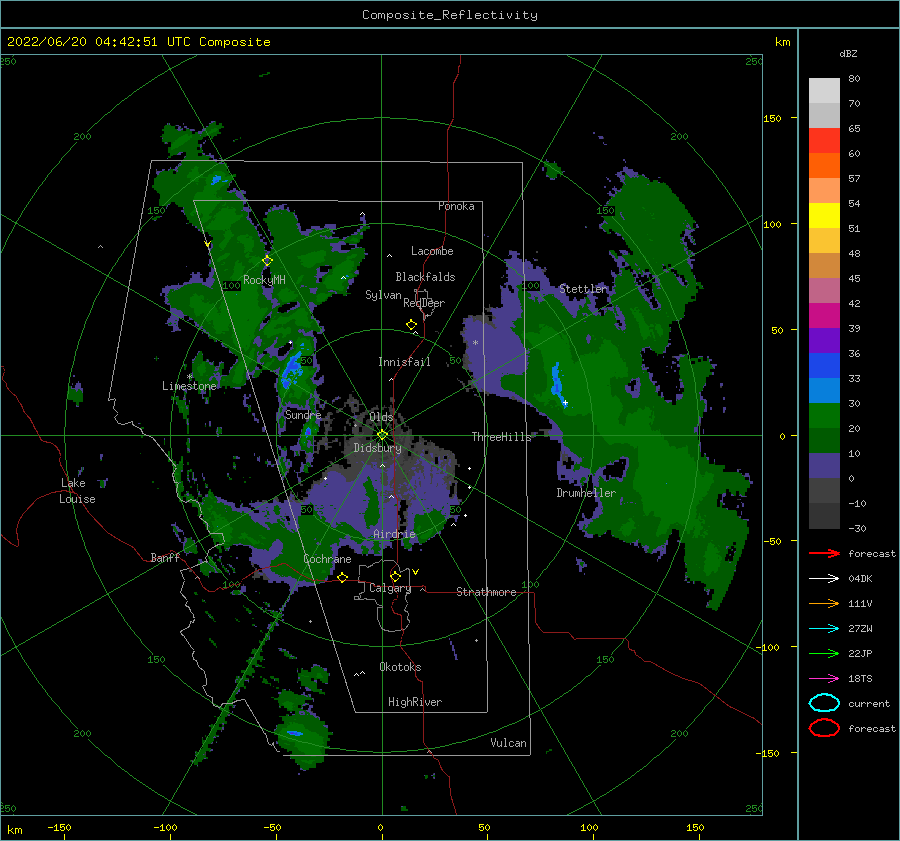Click the Blackfalds label
This screenshot has width=900, height=841.
coord(425,277)
